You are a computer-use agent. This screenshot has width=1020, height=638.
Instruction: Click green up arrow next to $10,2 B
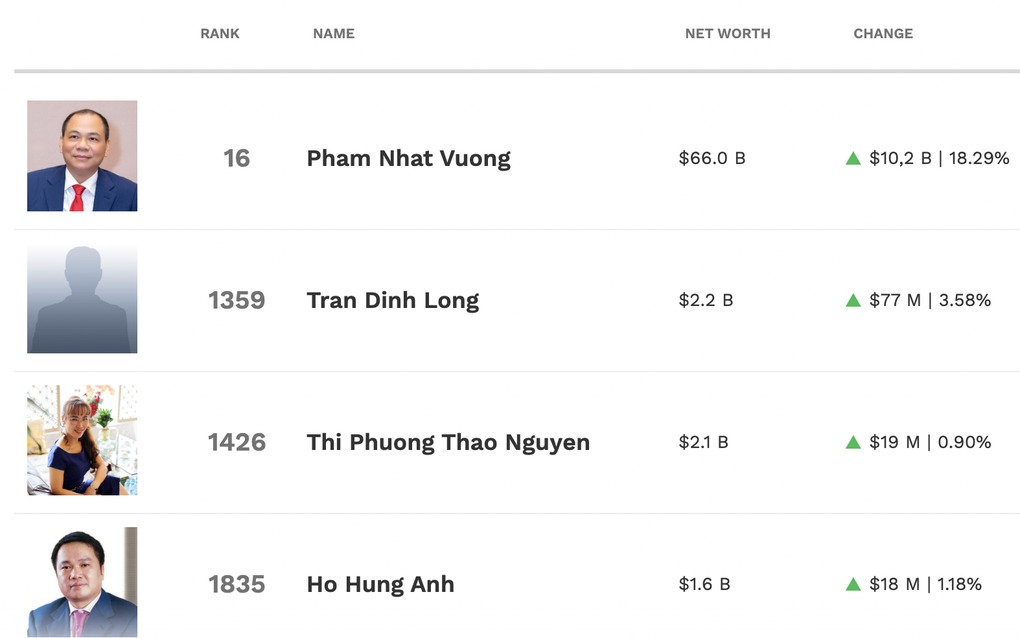[853, 158]
